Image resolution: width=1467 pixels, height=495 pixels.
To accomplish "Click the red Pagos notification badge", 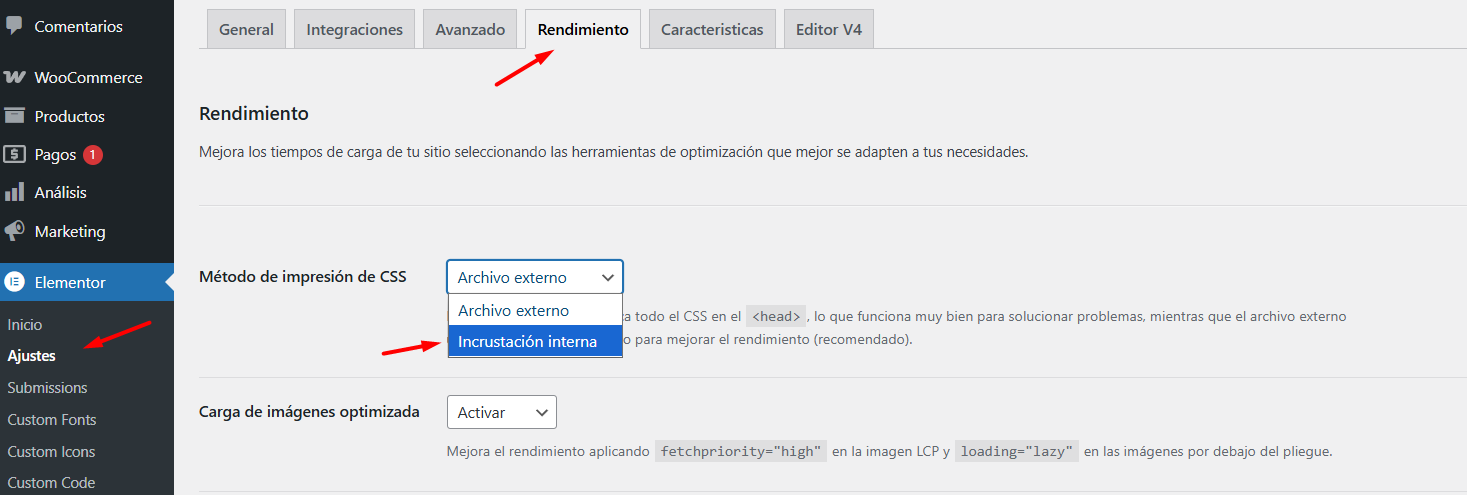I will point(93,155).
